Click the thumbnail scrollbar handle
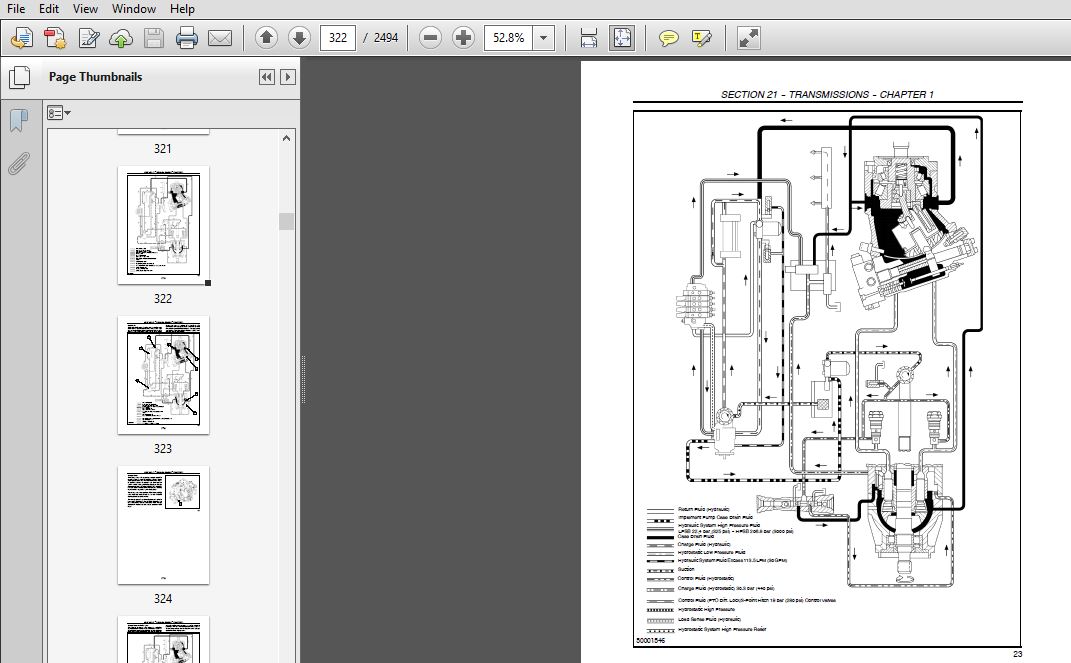This screenshot has height=663, width=1071. 286,221
